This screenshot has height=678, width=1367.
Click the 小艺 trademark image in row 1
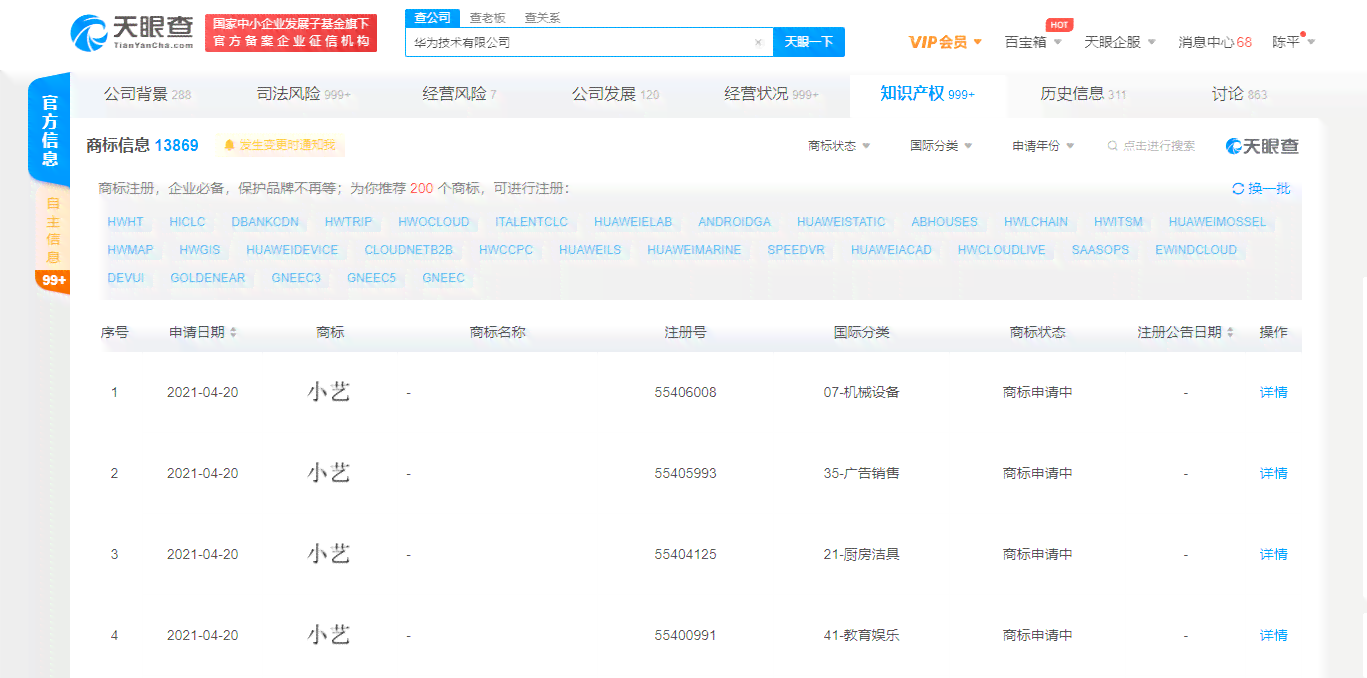329,392
